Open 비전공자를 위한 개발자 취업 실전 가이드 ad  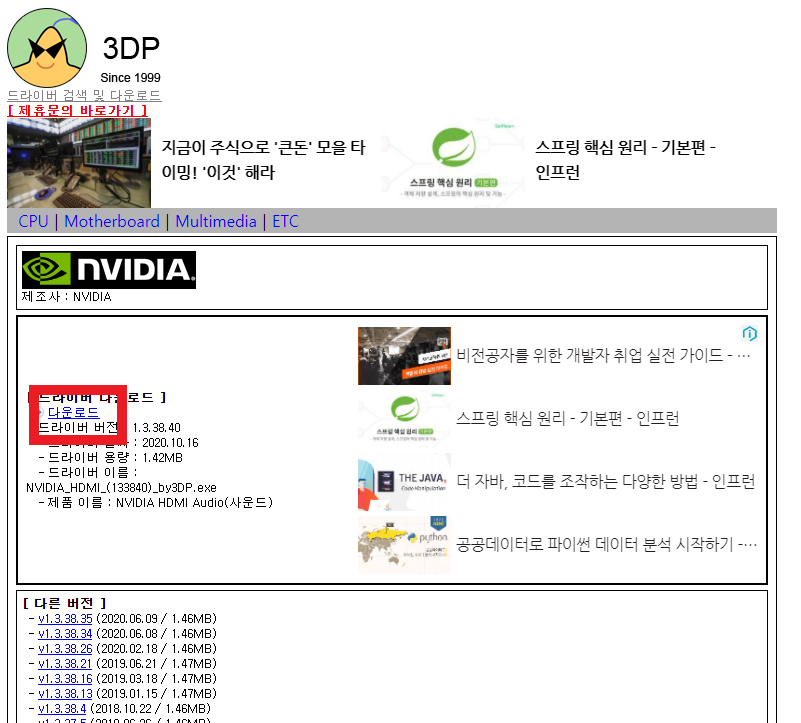coord(603,355)
